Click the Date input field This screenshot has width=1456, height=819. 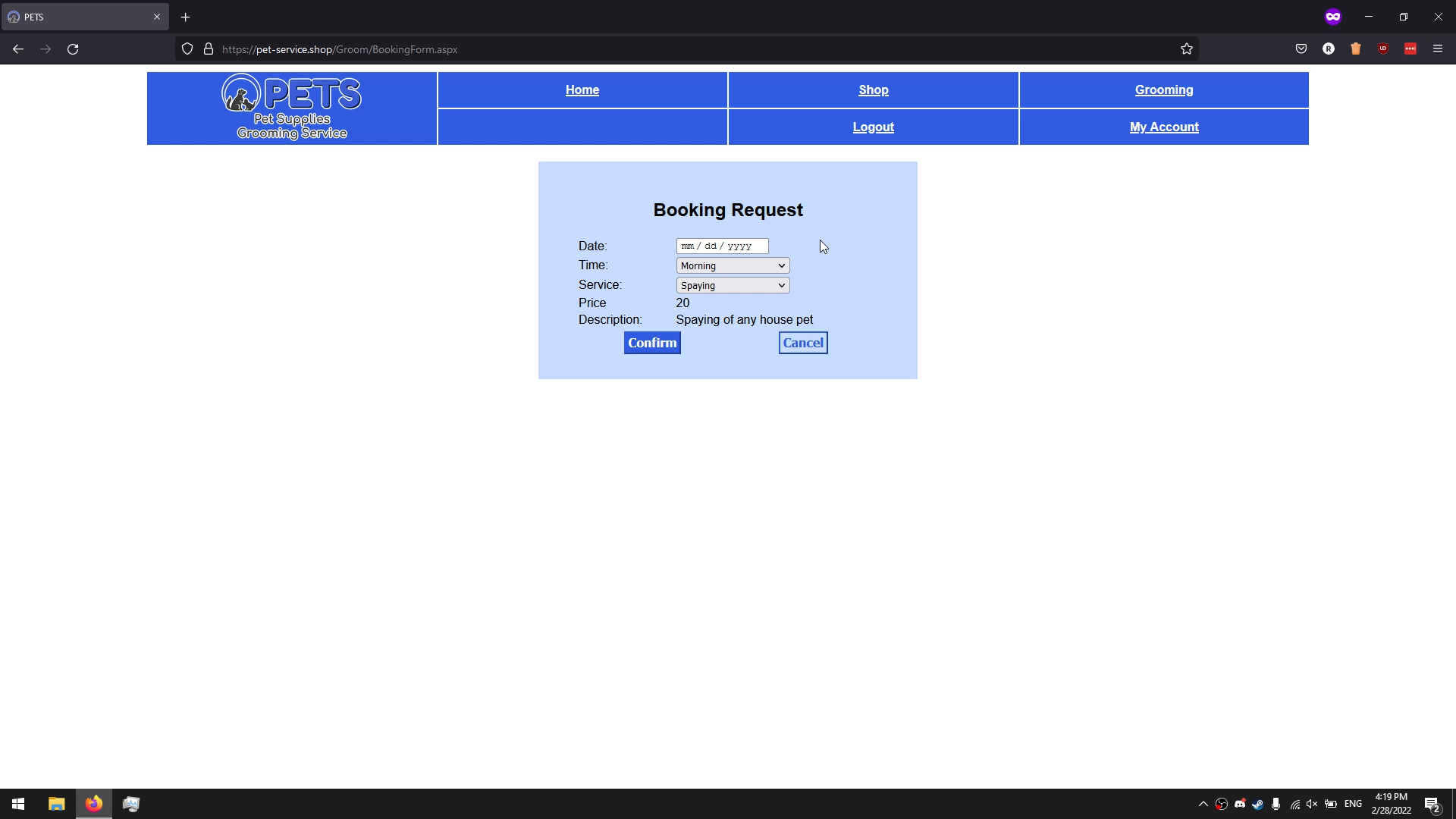[x=722, y=246]
